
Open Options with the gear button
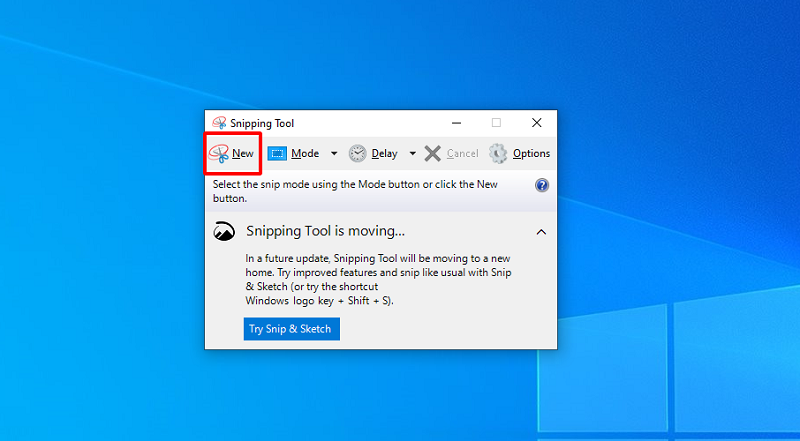pyautogui.click(x=519, y=154)
